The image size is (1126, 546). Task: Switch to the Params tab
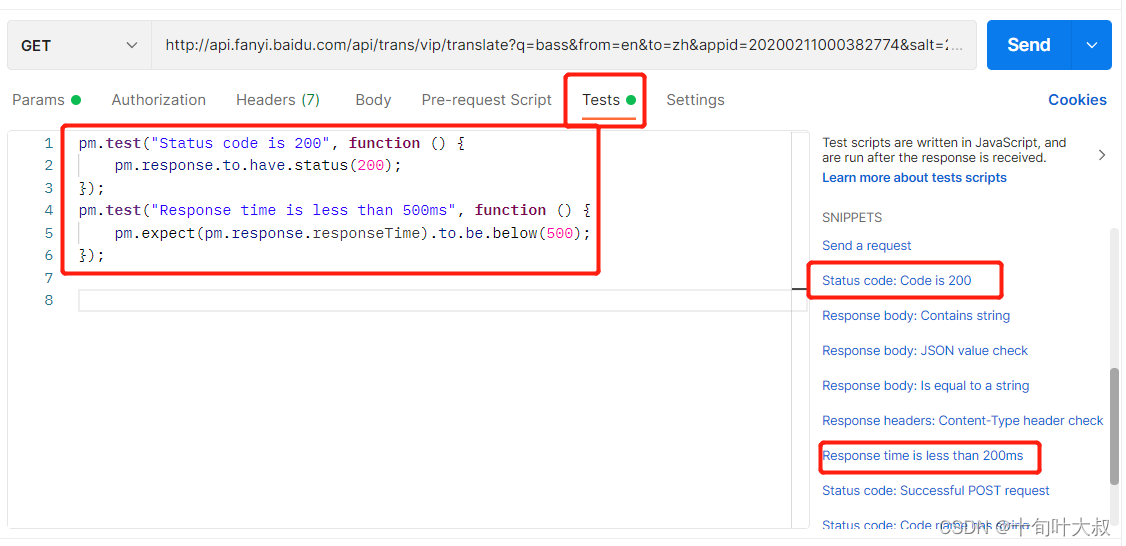46,100
